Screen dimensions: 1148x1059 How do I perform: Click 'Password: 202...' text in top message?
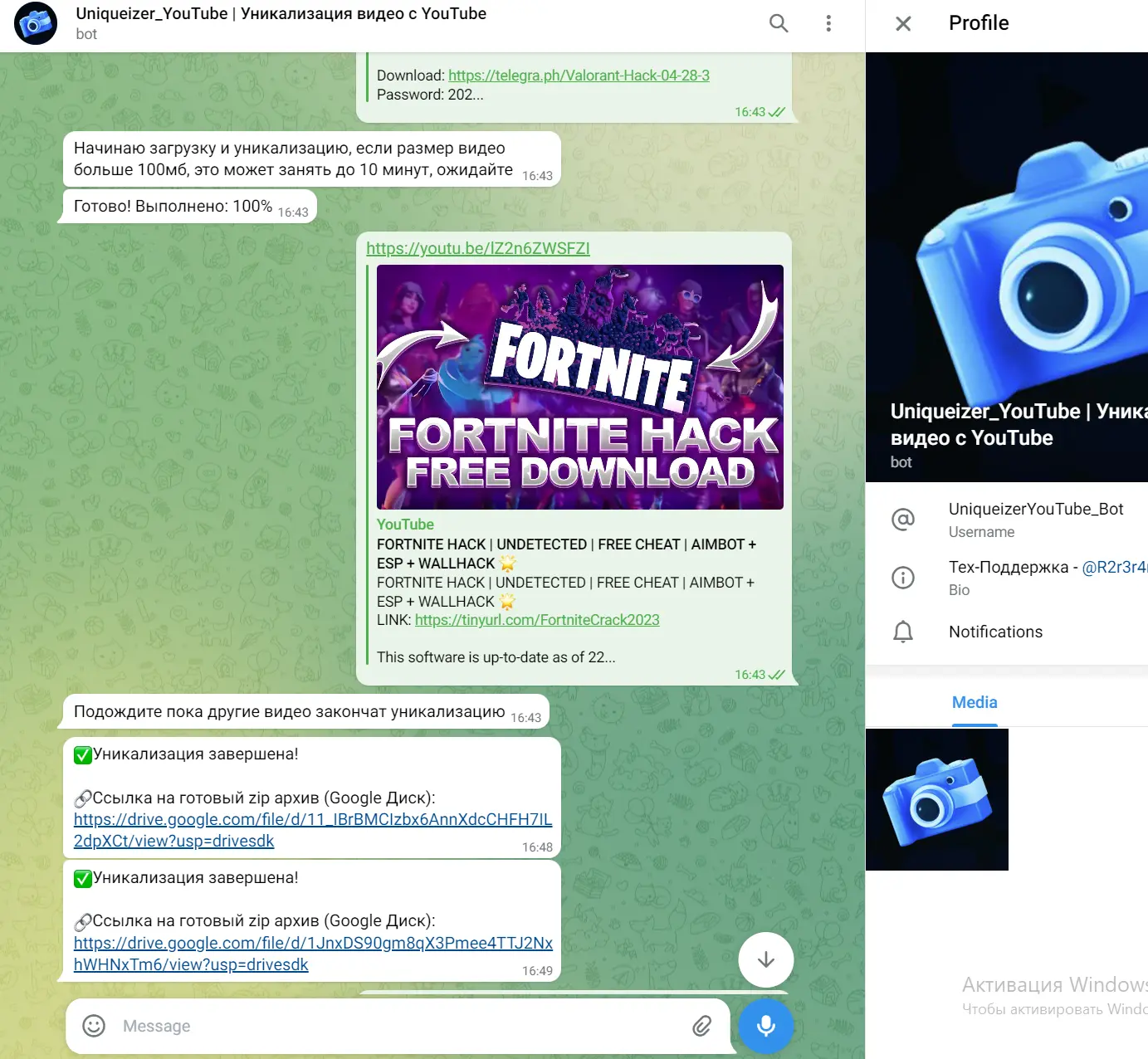[430, 95]
